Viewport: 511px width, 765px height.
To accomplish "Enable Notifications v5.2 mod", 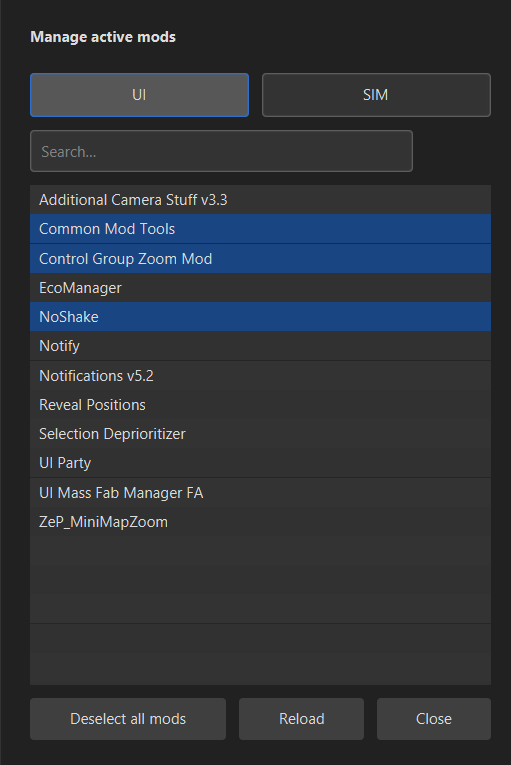I will 261,376.
